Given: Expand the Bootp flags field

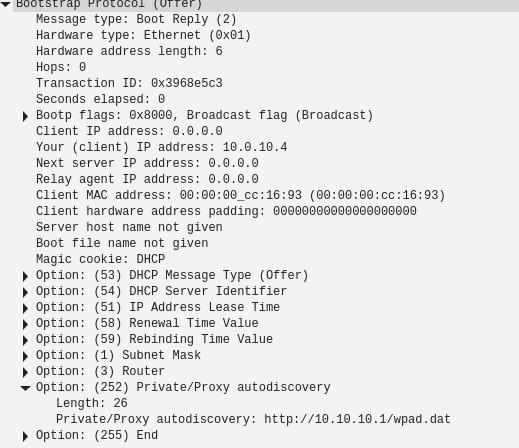Looking at the screenshot, I should 25,116.
